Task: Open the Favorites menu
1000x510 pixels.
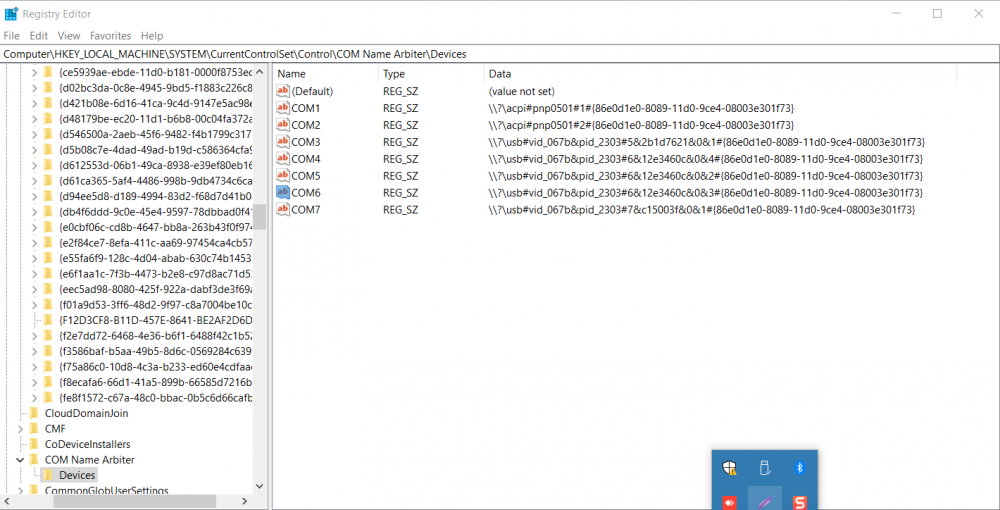Action: (110, 36)
